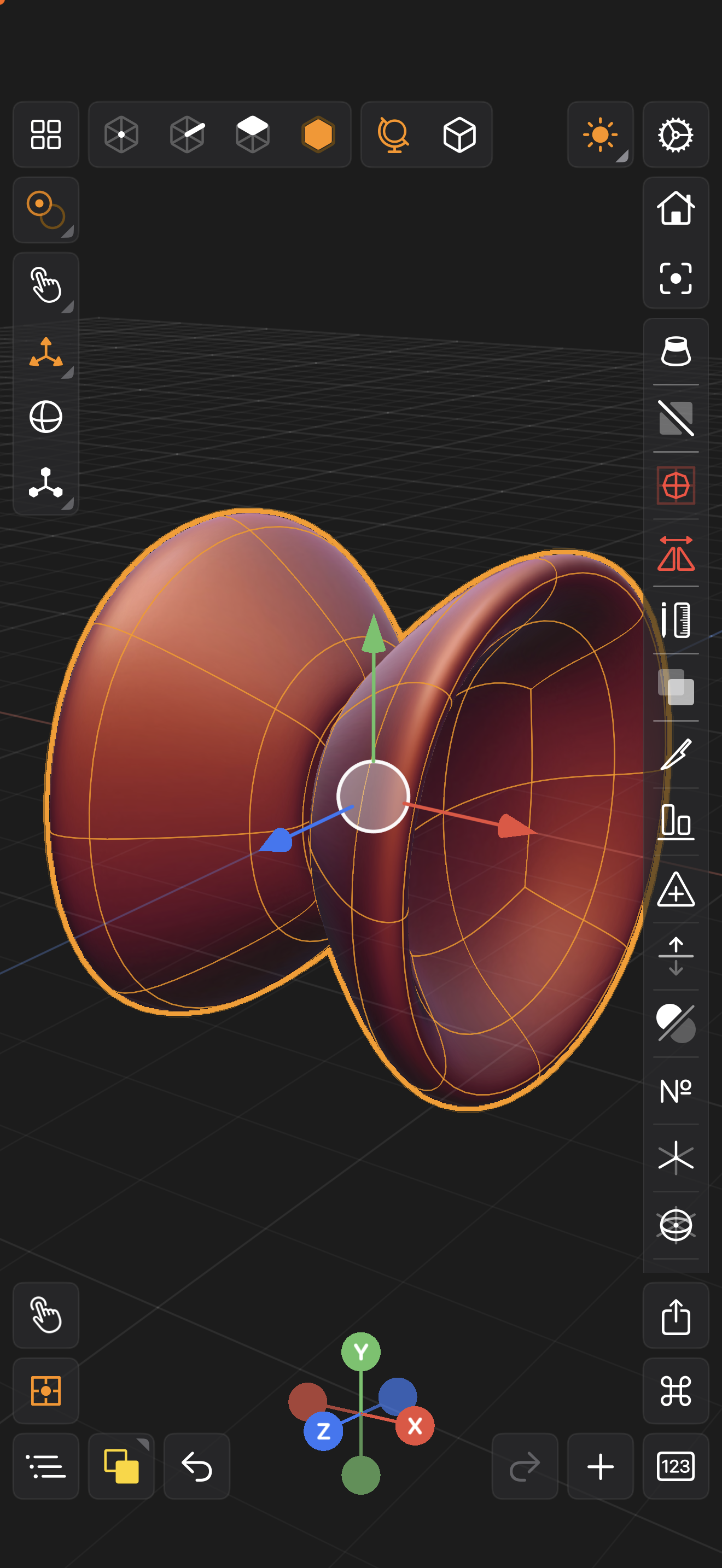The image size is (722, 1568).
Task: Select the sphere orientation icon
Action: 45,417
